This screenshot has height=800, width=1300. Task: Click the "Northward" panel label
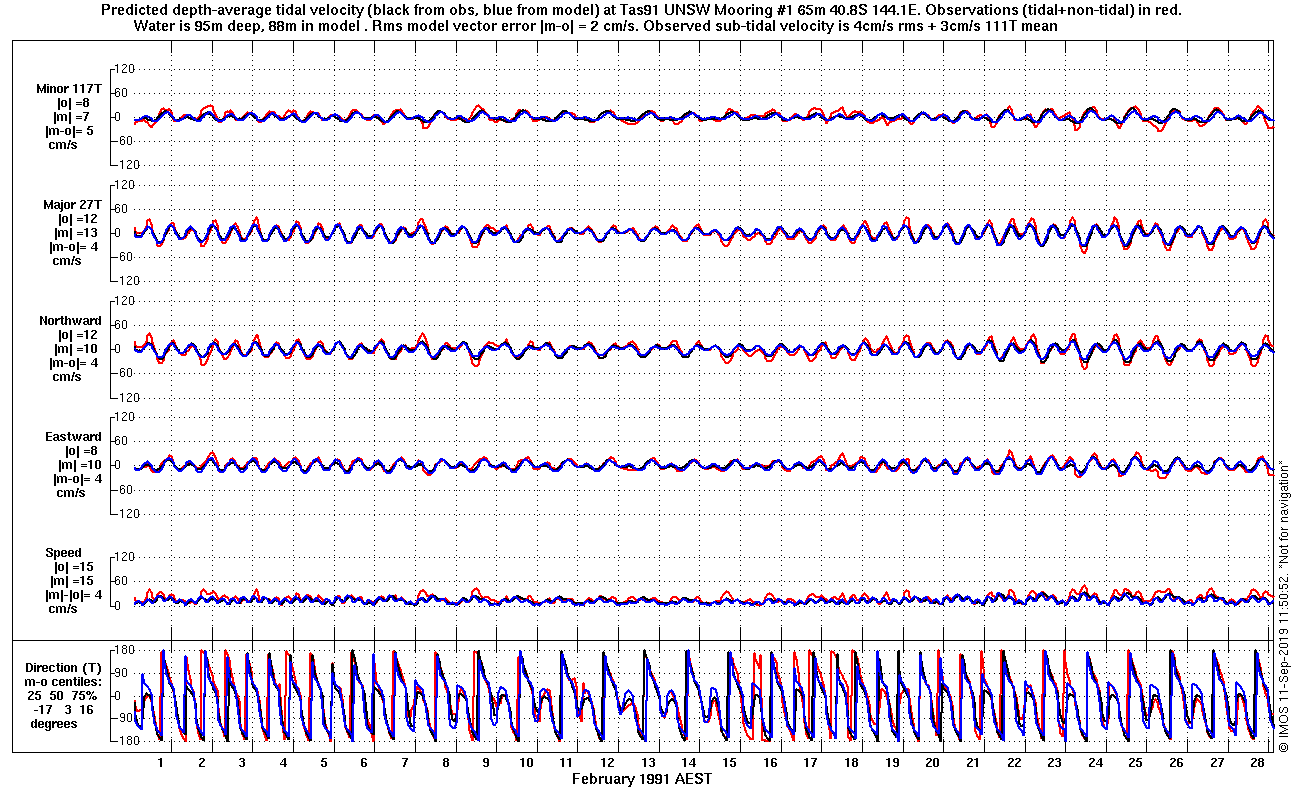(70, 321)
